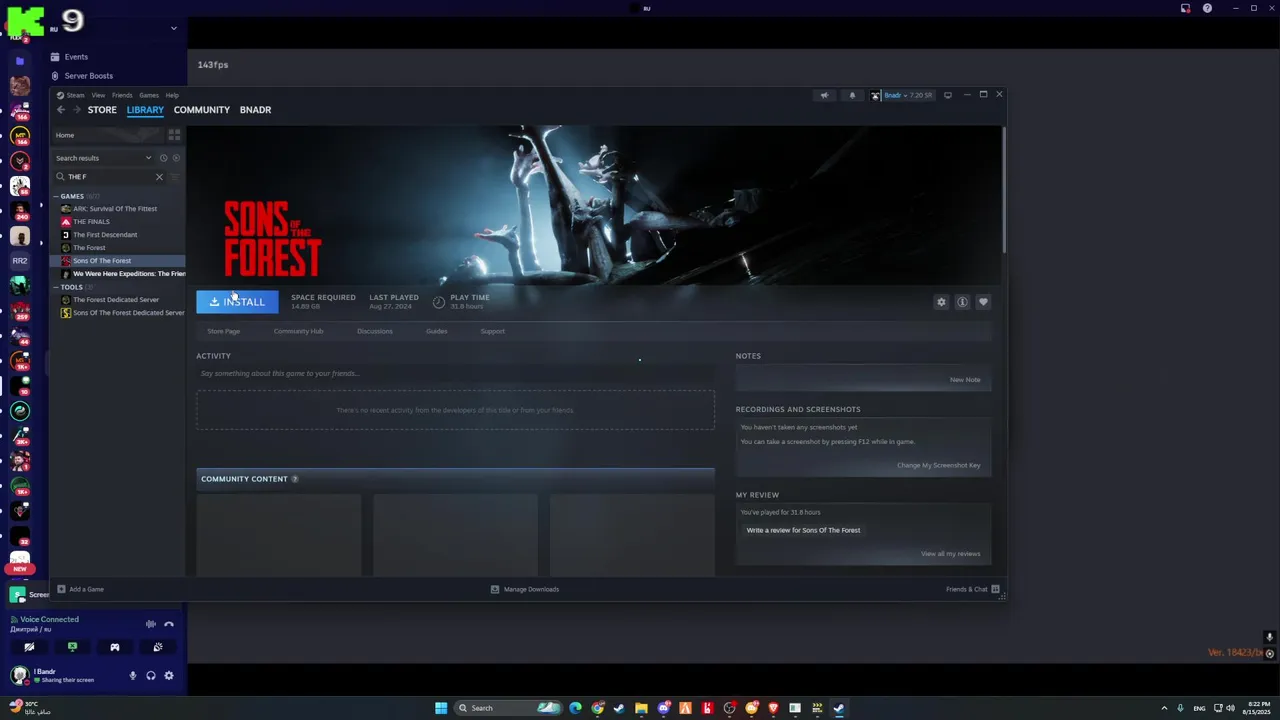Switch to the STORE tab
This screenshot has width=1280, height=720.
tap(102, 110)
